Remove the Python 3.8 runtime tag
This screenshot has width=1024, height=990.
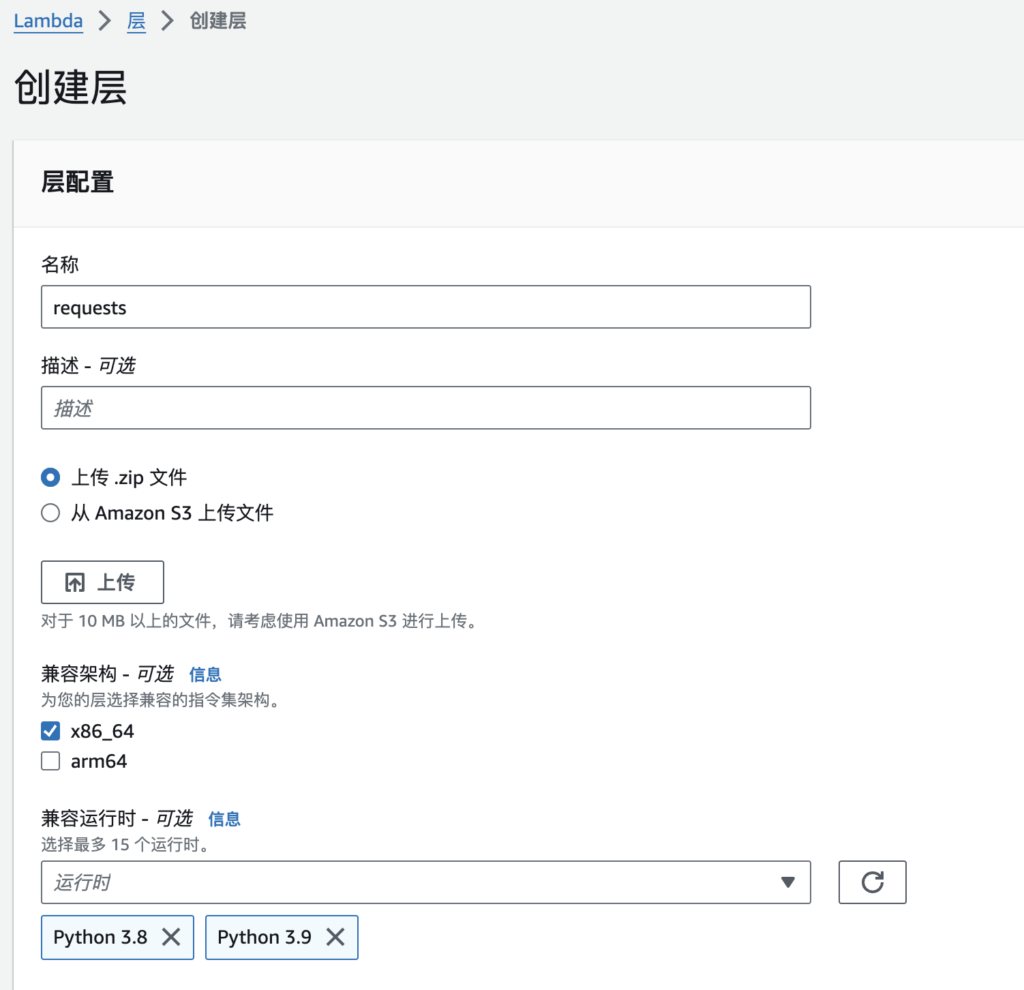[x=171, y=937]
